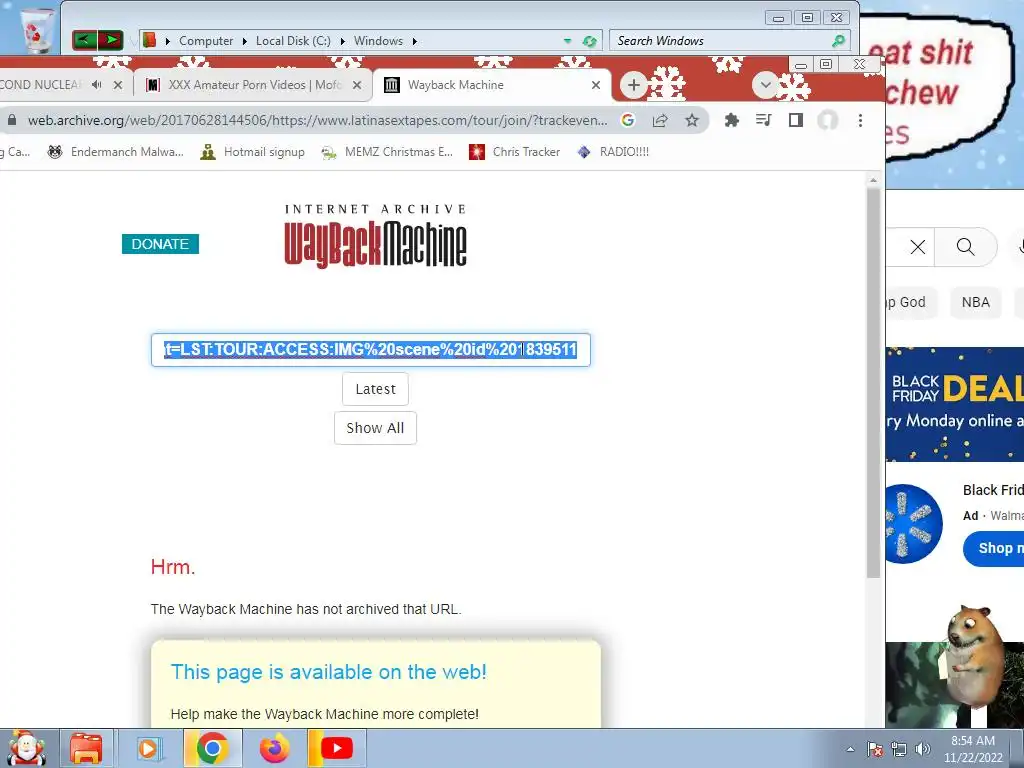Open the MEMZ Christmas E... bookmark
1024x768 pixels.
tap(387, 152)
